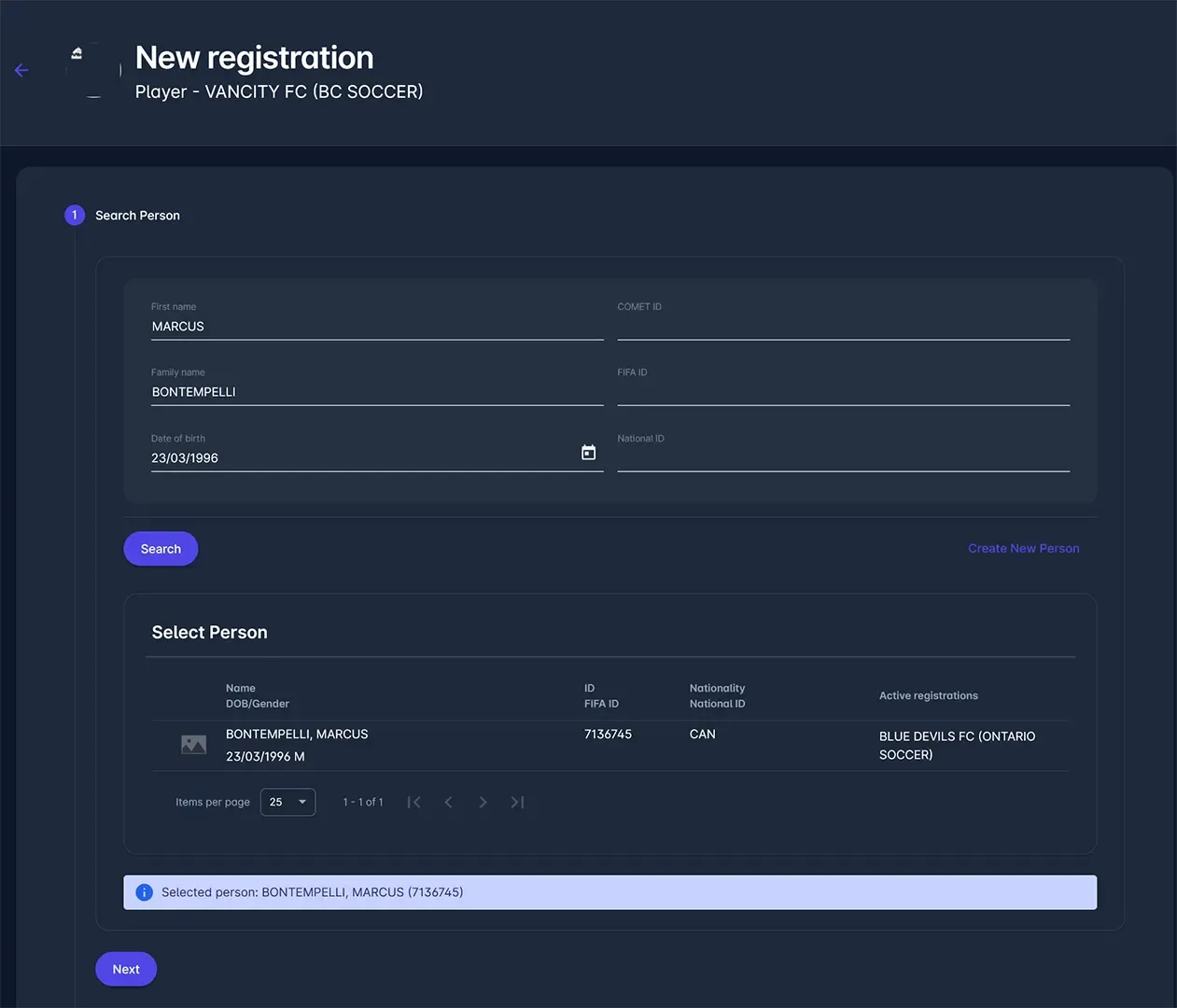
Task: Go to the first page of results
Action: [413, 803]
